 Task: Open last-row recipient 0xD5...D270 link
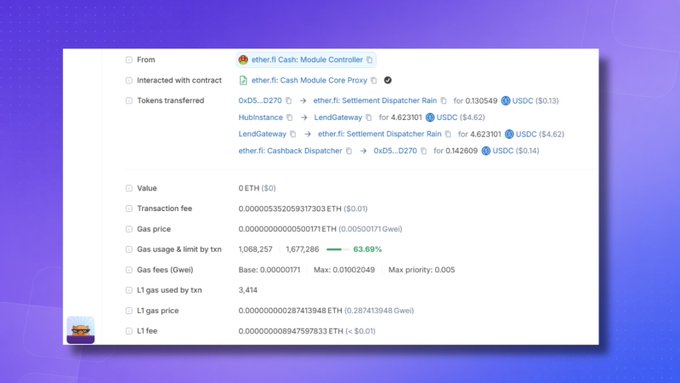tap(395, 151)
